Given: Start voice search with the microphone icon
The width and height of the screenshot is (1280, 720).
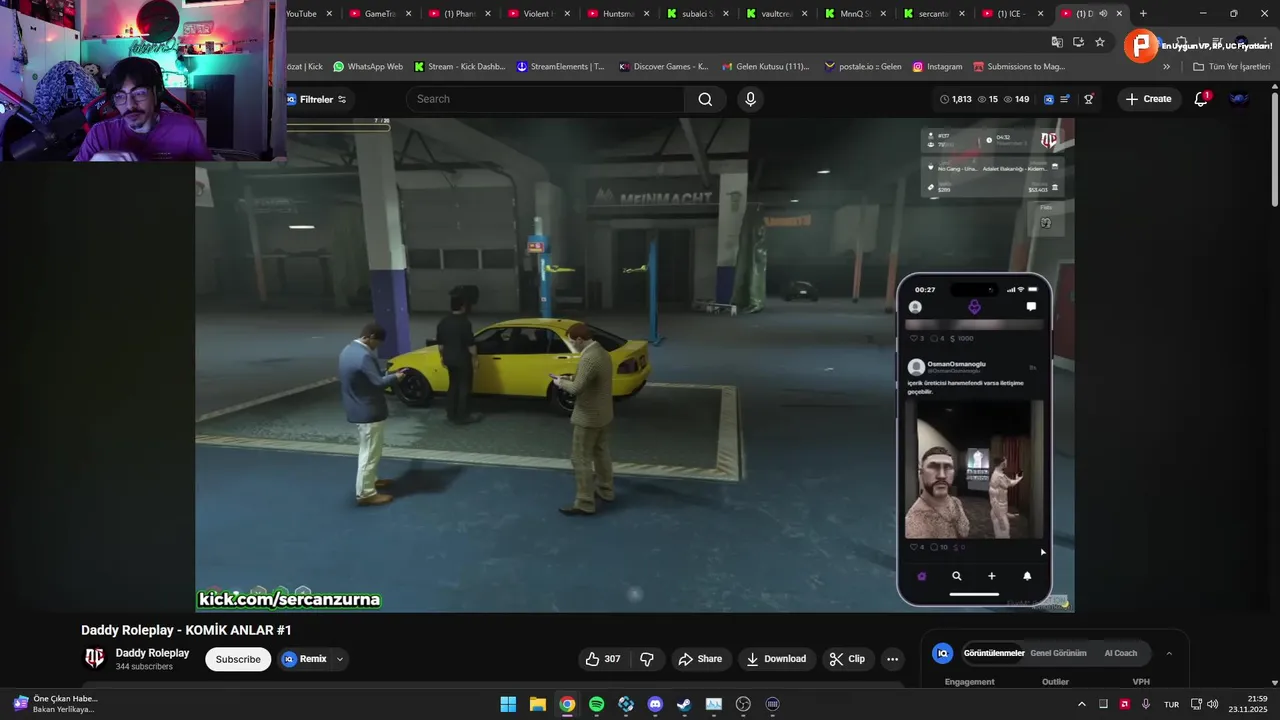Looking at the screenshot, I should tap(750, 99).
